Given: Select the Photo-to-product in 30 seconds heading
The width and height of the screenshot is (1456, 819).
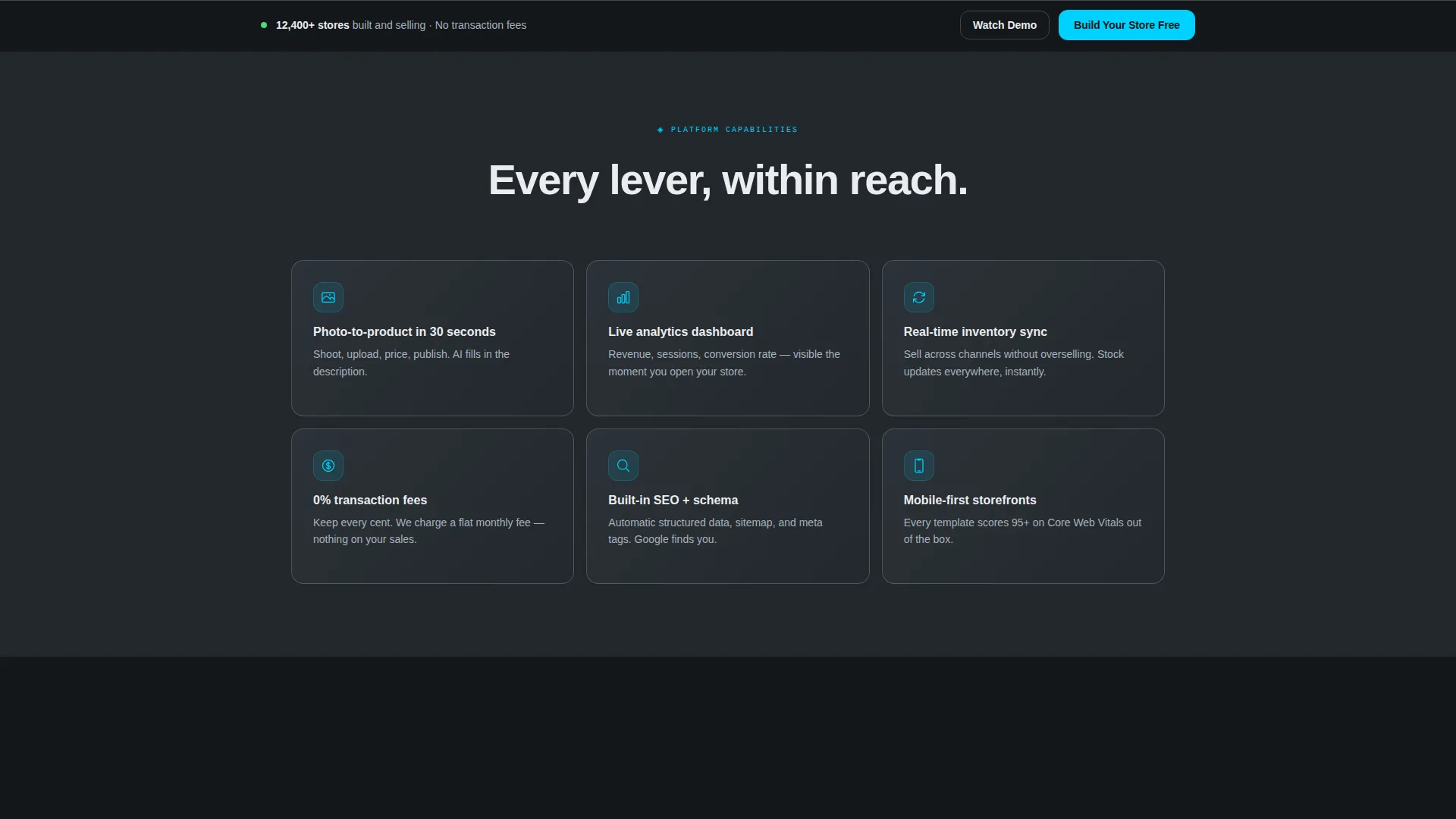Looking at the screenshot, I should pos(404,331).
